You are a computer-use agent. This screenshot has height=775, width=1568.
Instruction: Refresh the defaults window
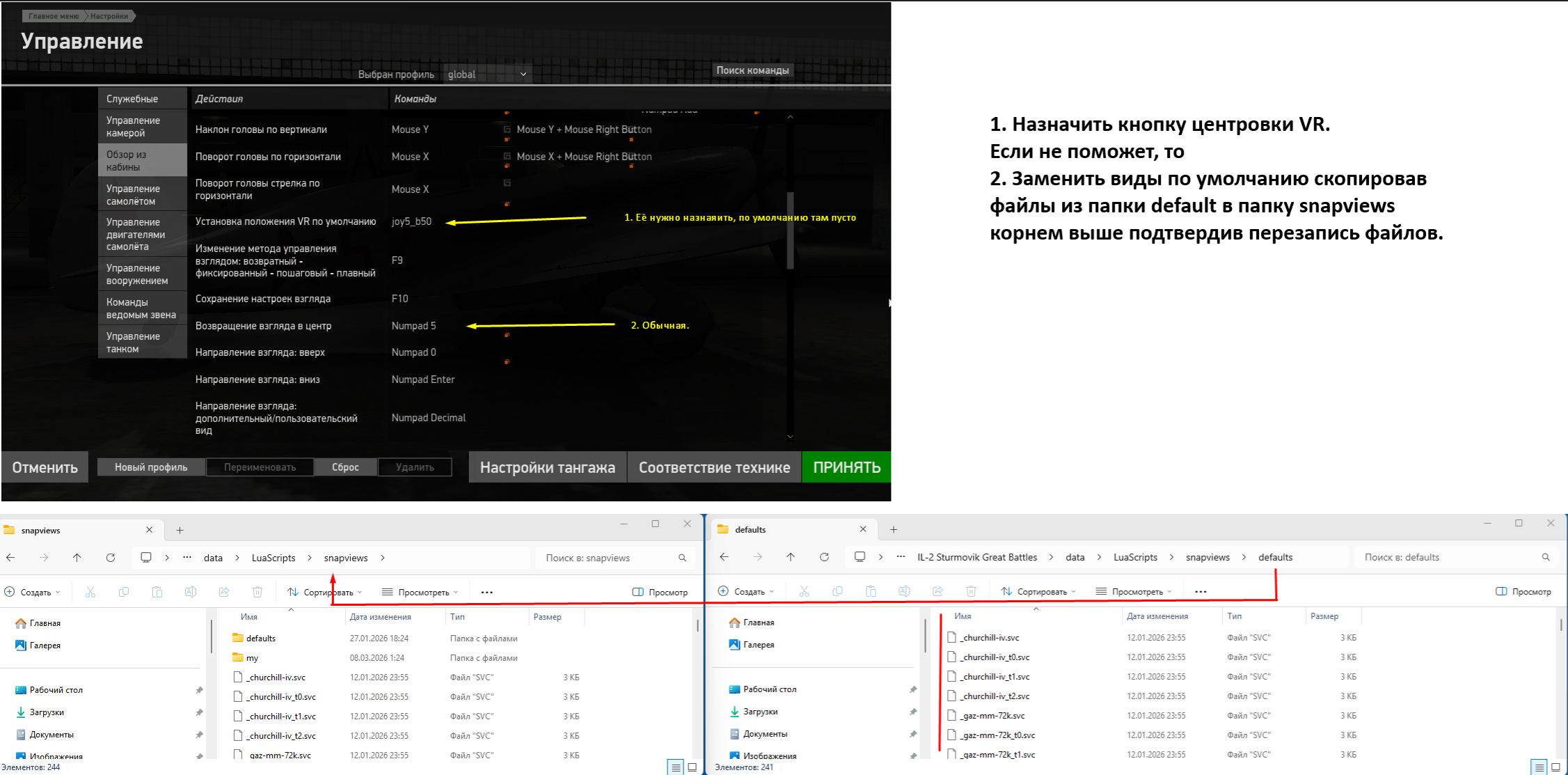tap(825, 557)
